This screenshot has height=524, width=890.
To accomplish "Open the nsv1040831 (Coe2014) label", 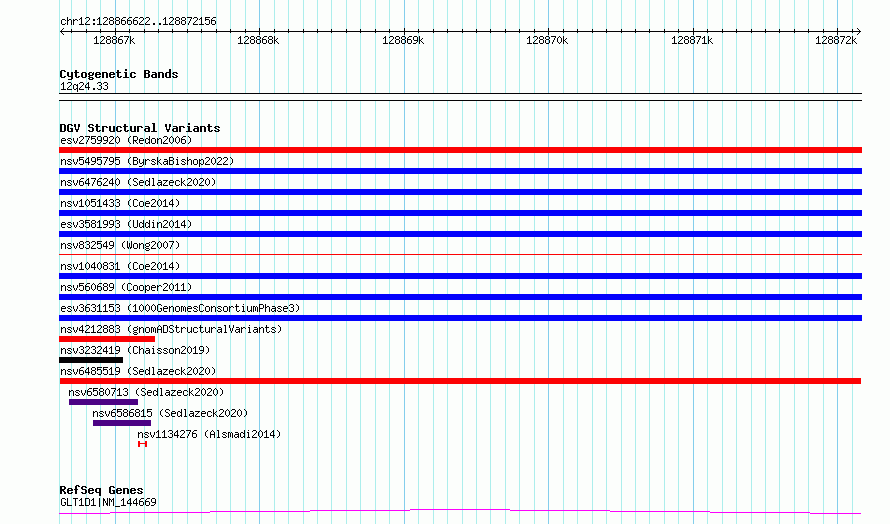I will tap(120, 266).
